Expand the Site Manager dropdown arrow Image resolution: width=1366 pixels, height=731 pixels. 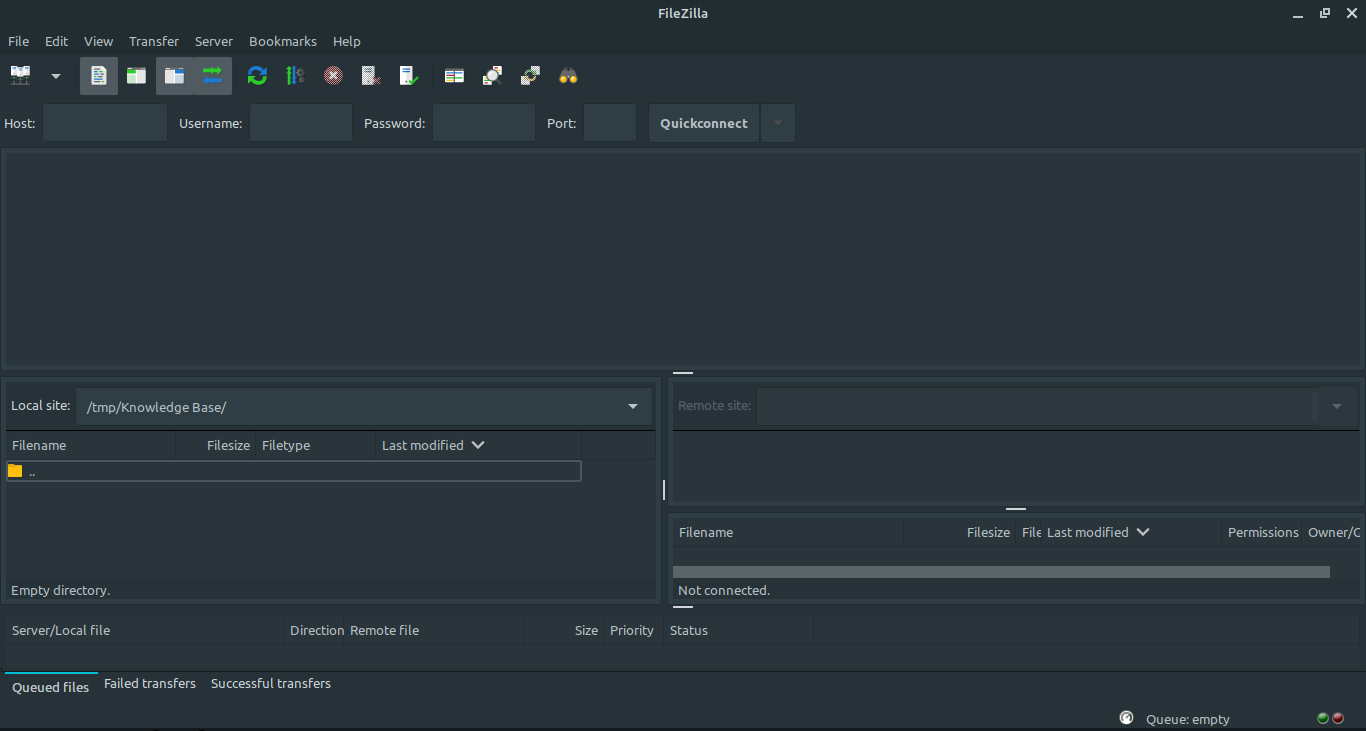(55, 76)
